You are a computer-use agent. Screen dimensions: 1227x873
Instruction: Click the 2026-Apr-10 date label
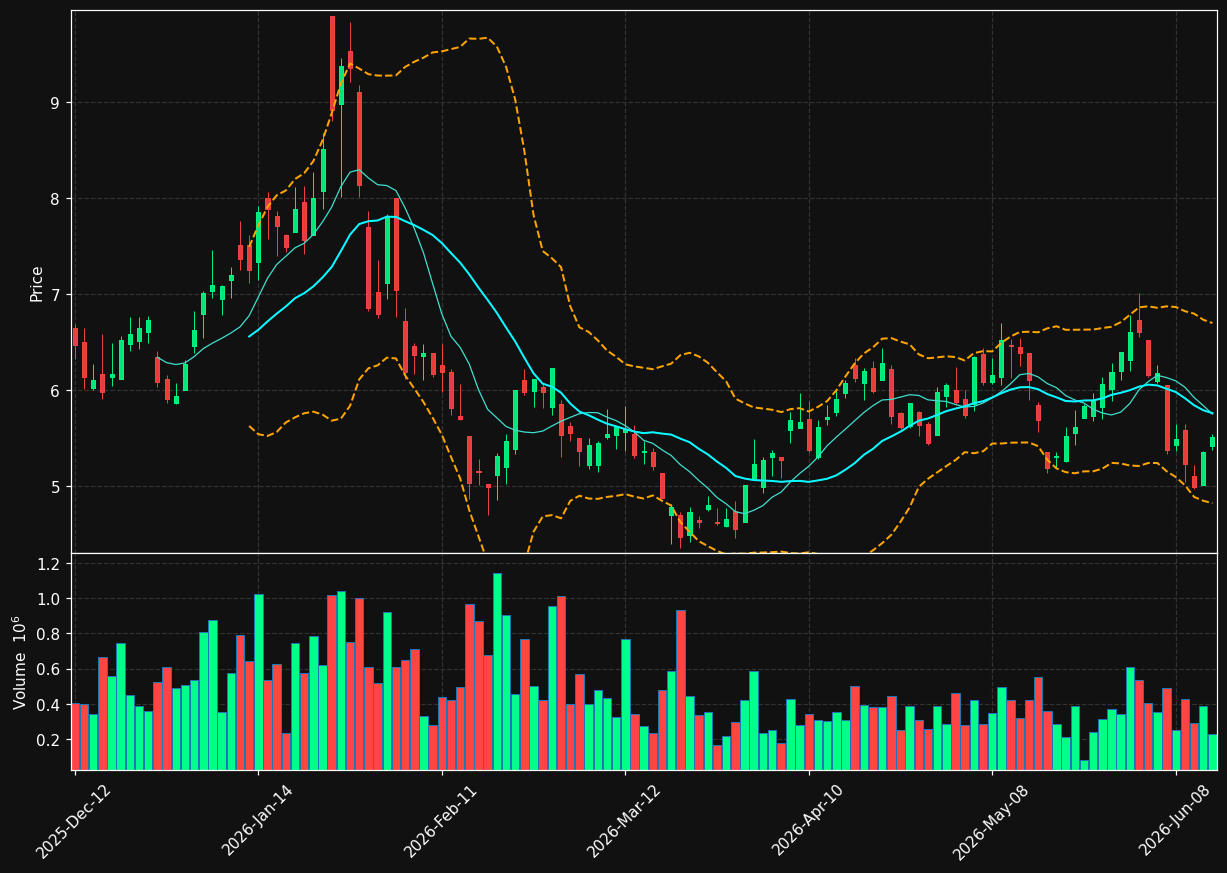pos(809,820)
